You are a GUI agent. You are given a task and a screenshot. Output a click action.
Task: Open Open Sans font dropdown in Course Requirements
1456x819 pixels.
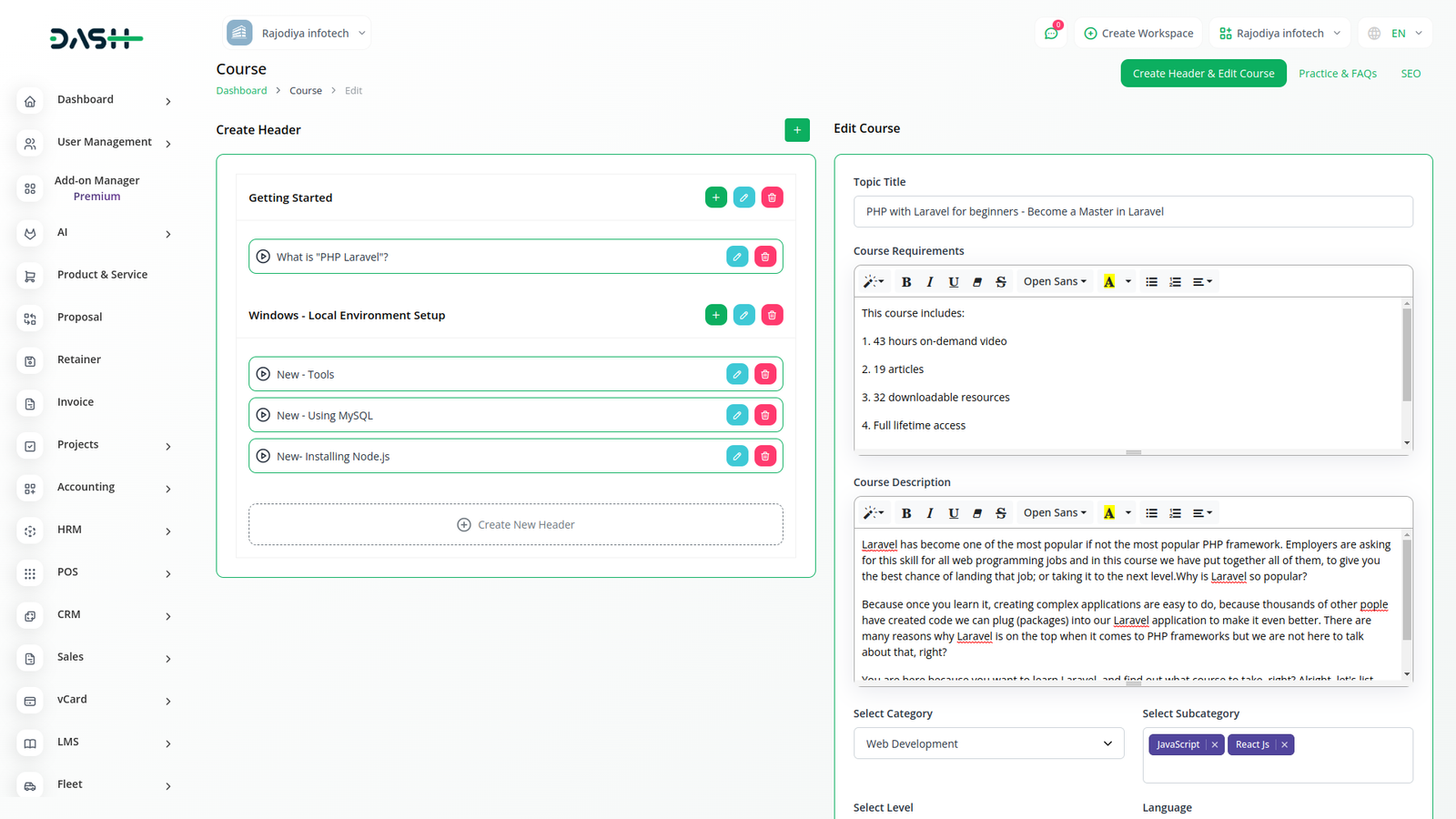tap(1054, 282)
